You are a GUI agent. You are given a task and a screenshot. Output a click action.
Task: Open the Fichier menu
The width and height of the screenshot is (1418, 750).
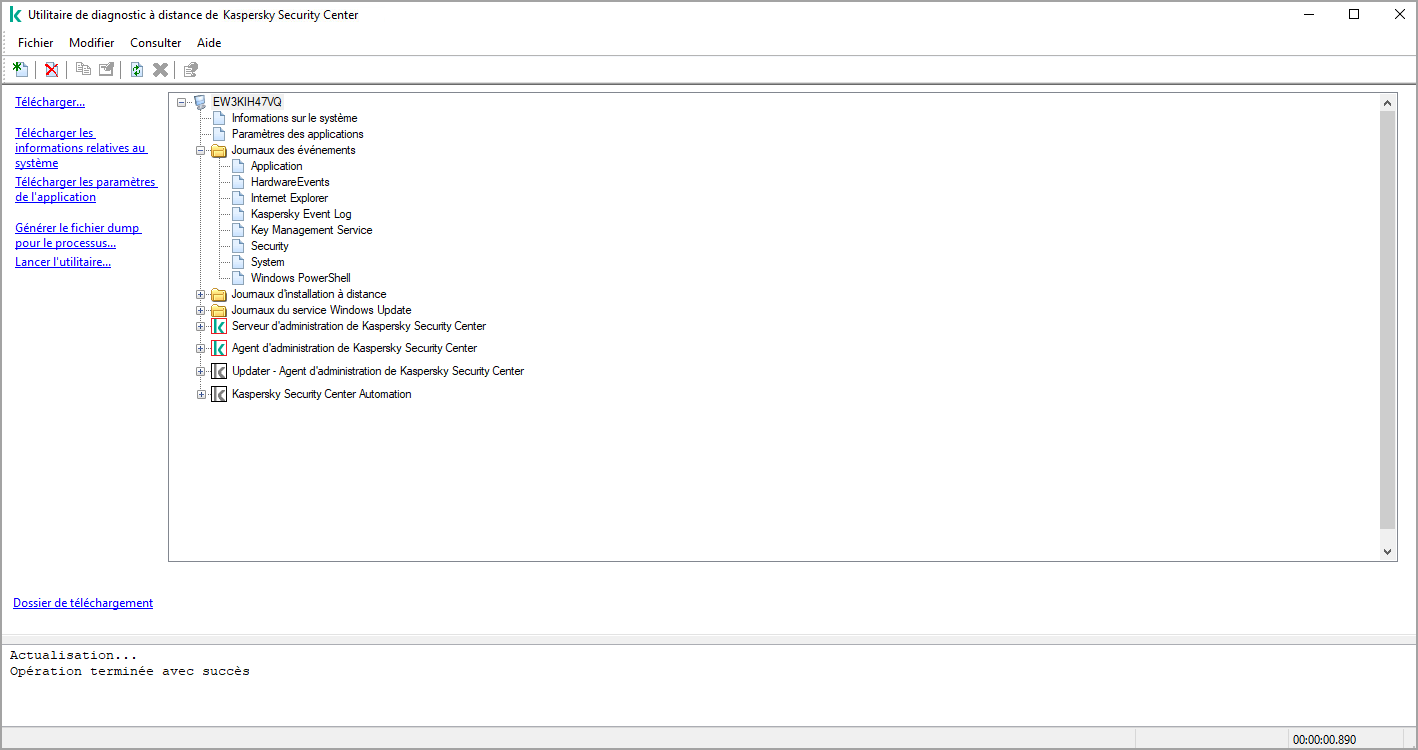[36, 43]
